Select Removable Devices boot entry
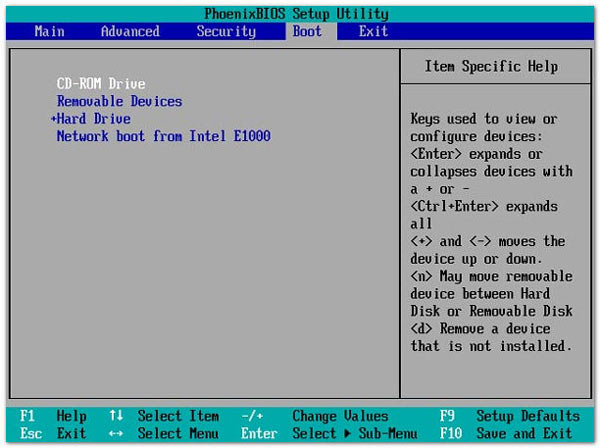Image resolution: width=600 pixels, height=448 pixels. (x=119, y=101)
